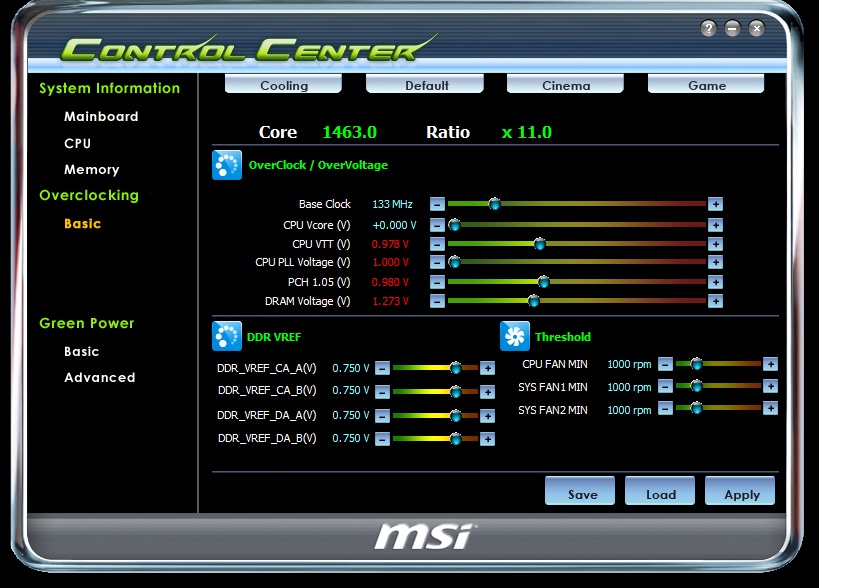Click the CPU VTT slider handle
Screen dimensions: 864x588
(x=539, y=244)
